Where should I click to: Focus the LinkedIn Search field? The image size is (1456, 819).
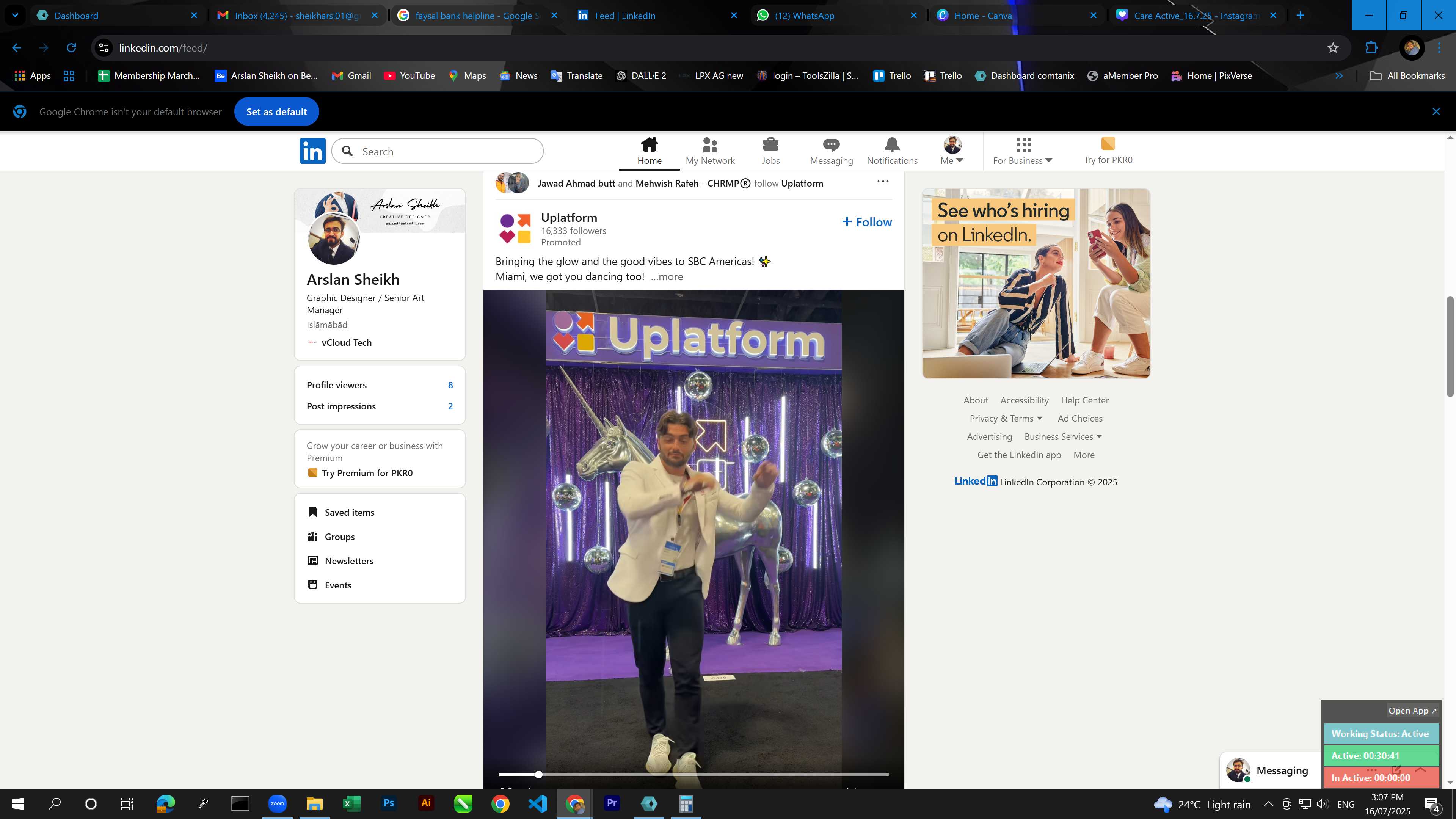tap(438, 151)
